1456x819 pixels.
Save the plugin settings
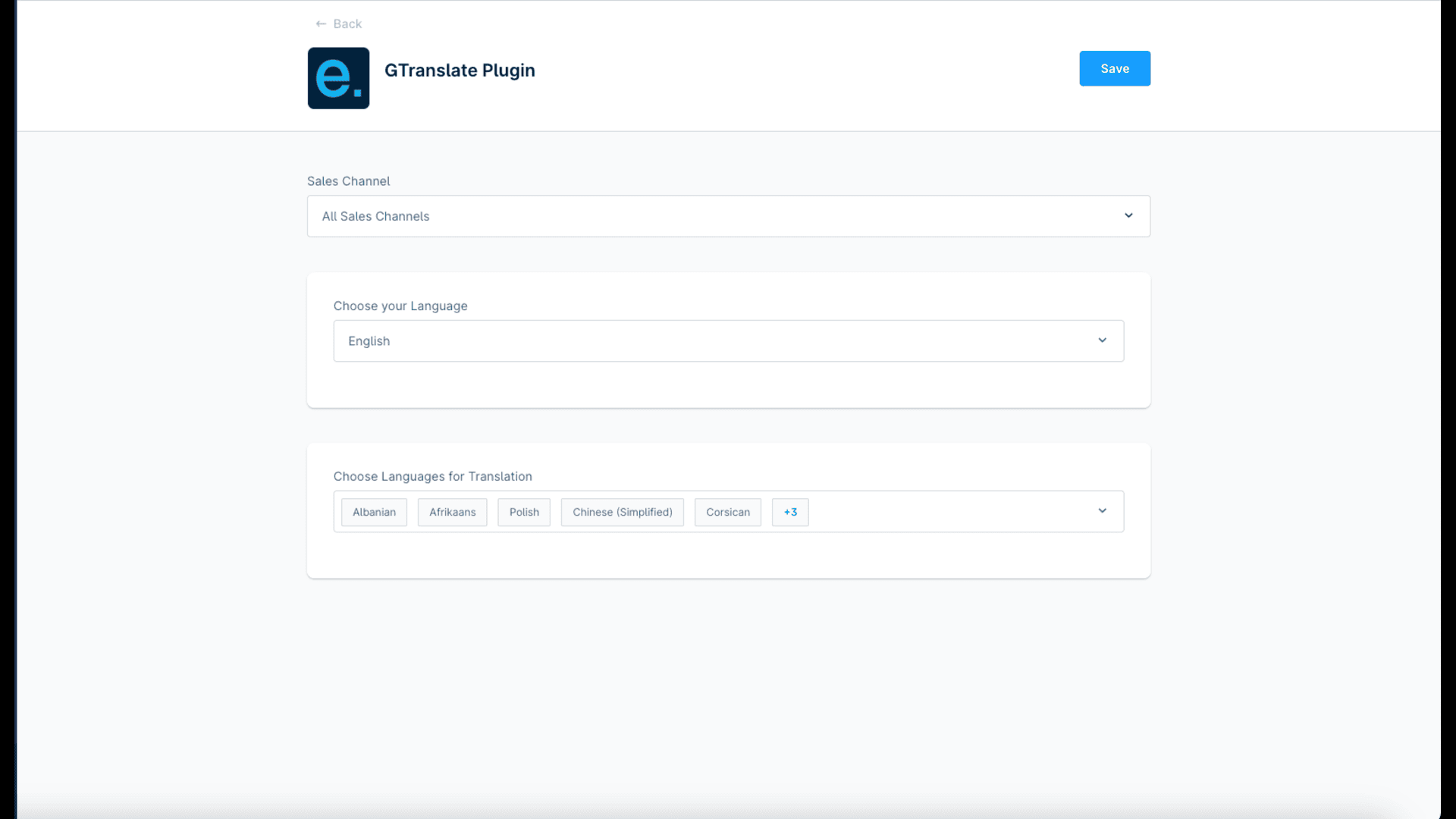[x=1115, y=68]
